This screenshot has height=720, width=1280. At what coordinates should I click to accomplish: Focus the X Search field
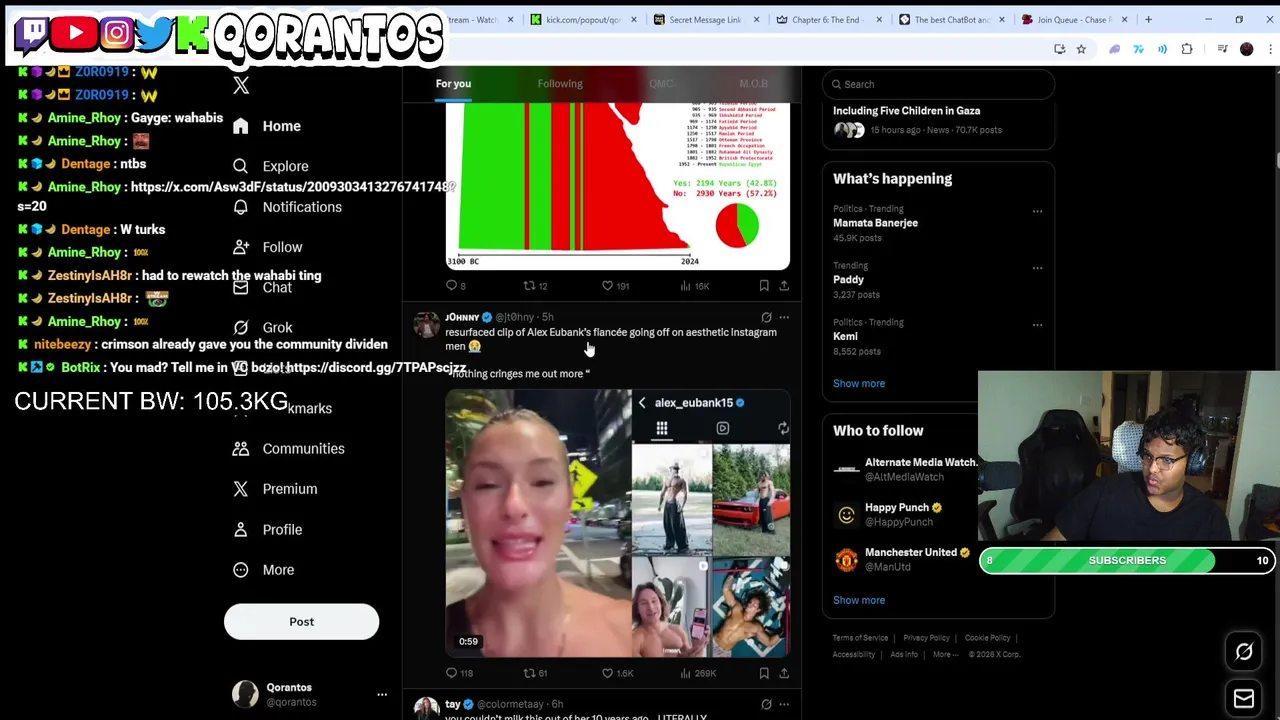click(x=938, y=84)
